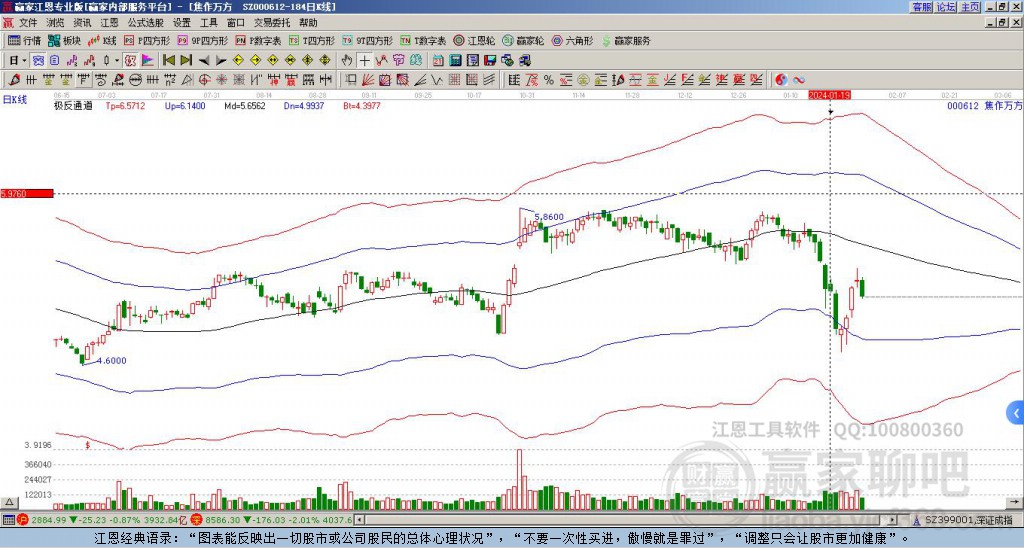Select the red Gann fan lines icon
Screen dimensions: 1024x548
coord(368,80)
